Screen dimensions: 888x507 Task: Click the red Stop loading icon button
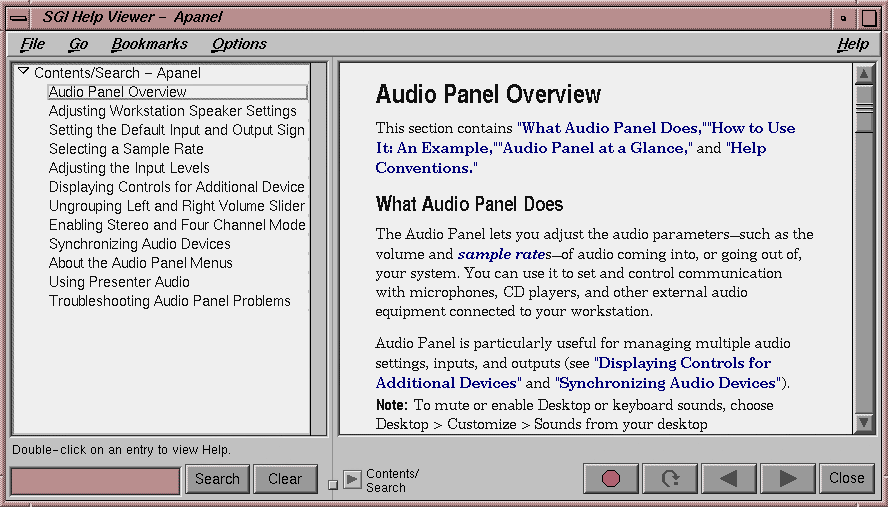(610, 479)
